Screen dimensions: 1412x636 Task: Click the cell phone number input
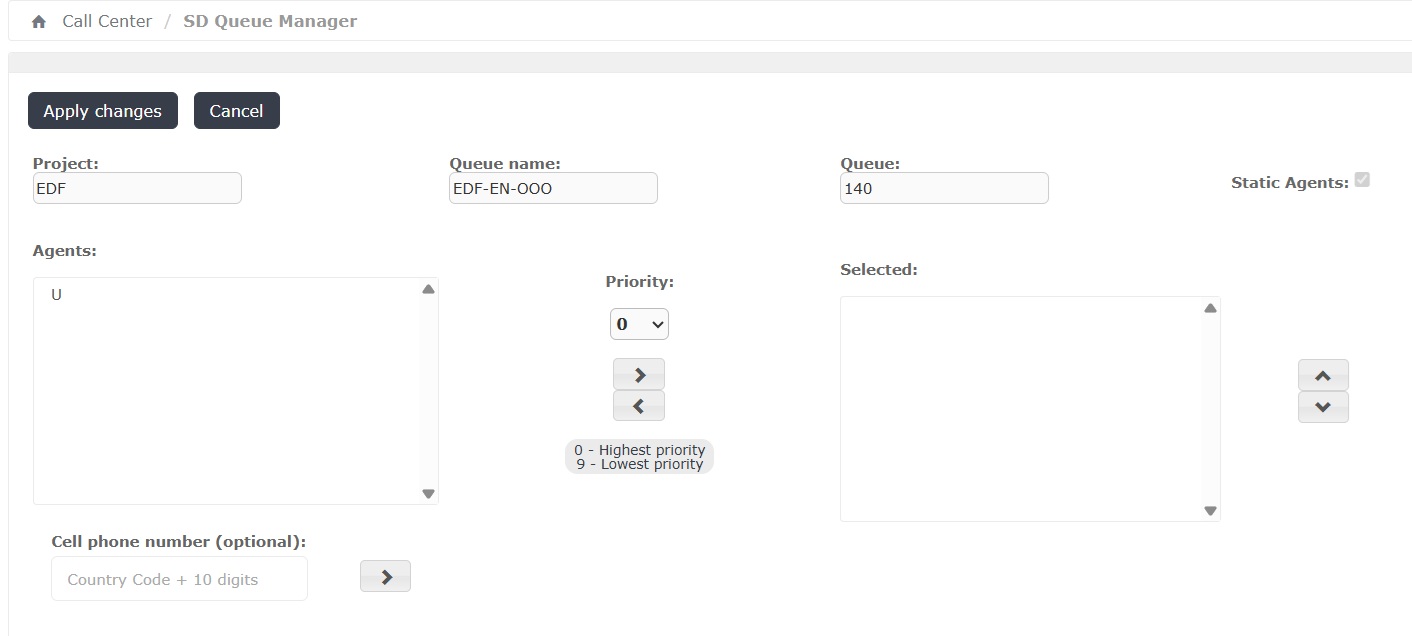pos(179,579)
